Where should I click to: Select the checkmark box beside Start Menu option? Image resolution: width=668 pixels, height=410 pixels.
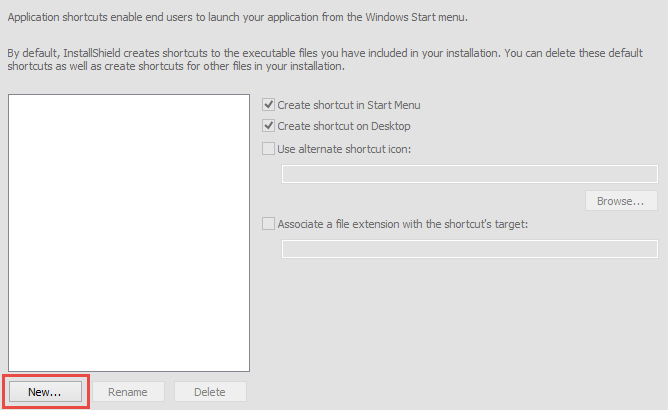[x=268, y=105]
